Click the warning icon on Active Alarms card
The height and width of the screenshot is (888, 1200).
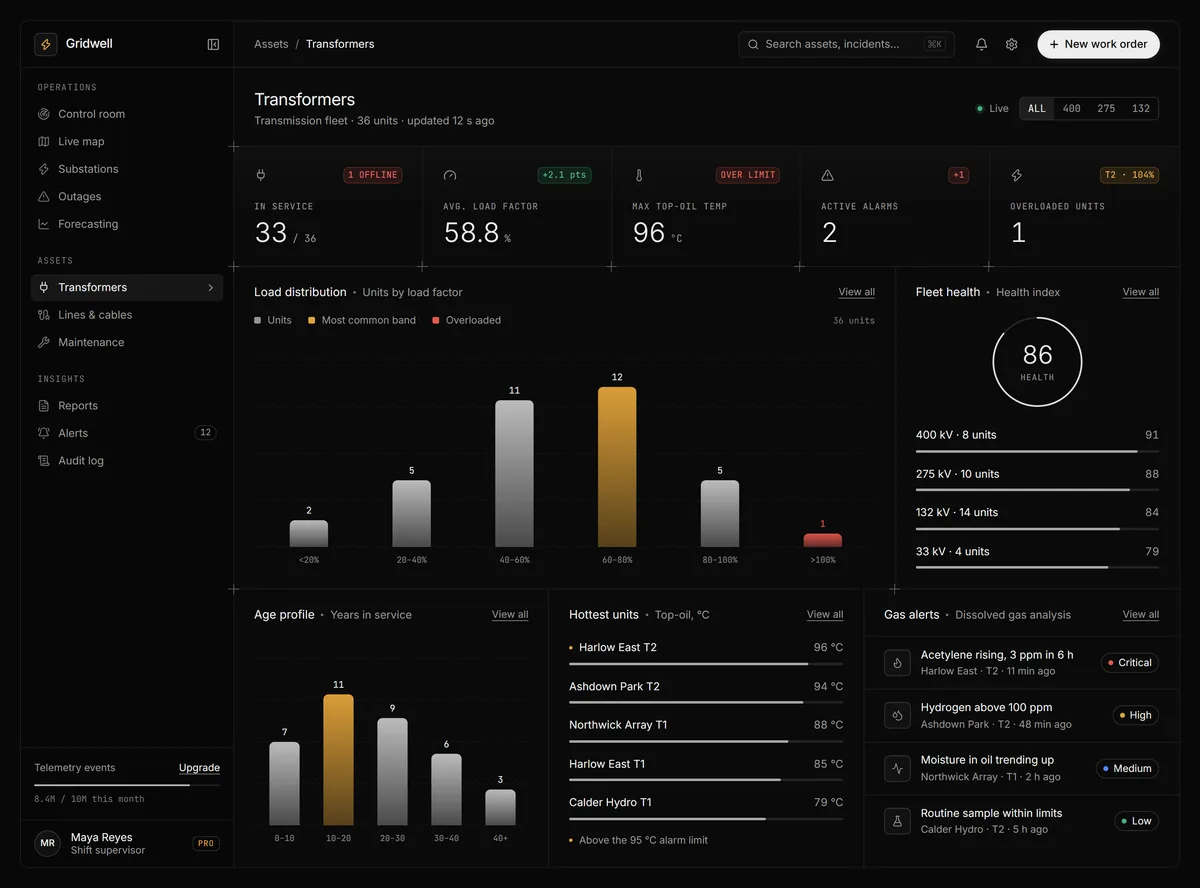828,175
